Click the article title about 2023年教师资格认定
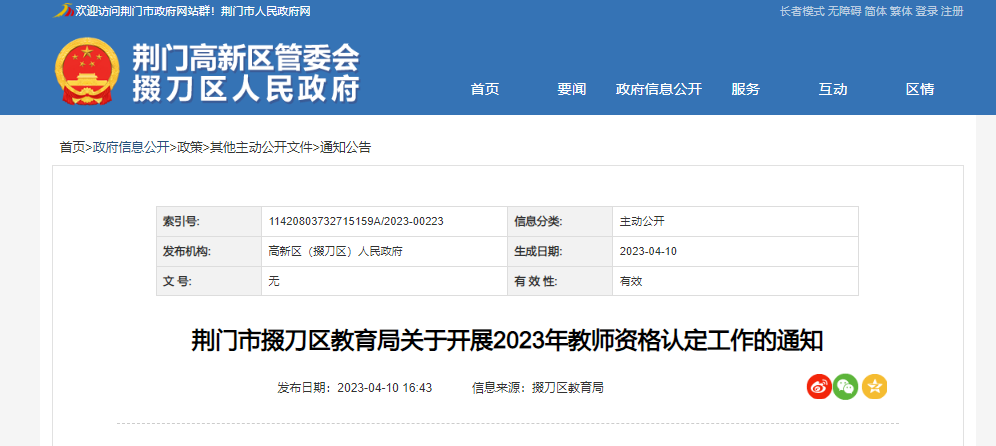Image resolution: width=996 pixels, height=446 pixels. click(508, 342)
